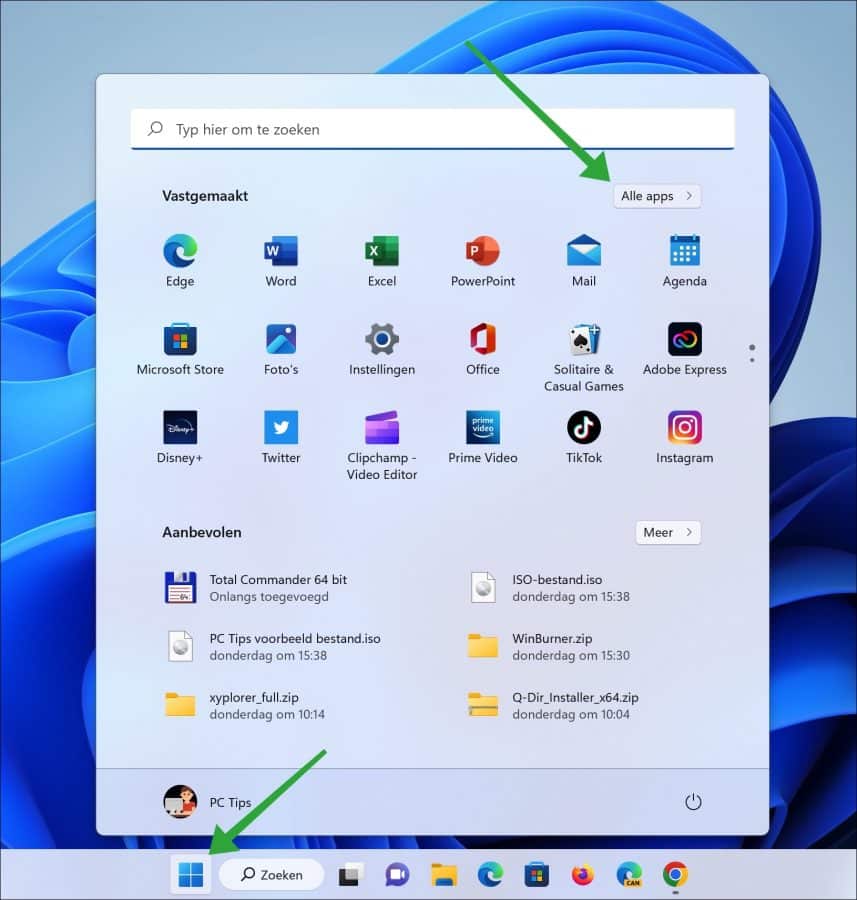The width and height of the screenshot is (857, 900).
Task: Open the Agenda calendar app
Action: click(x=684, y=261)
